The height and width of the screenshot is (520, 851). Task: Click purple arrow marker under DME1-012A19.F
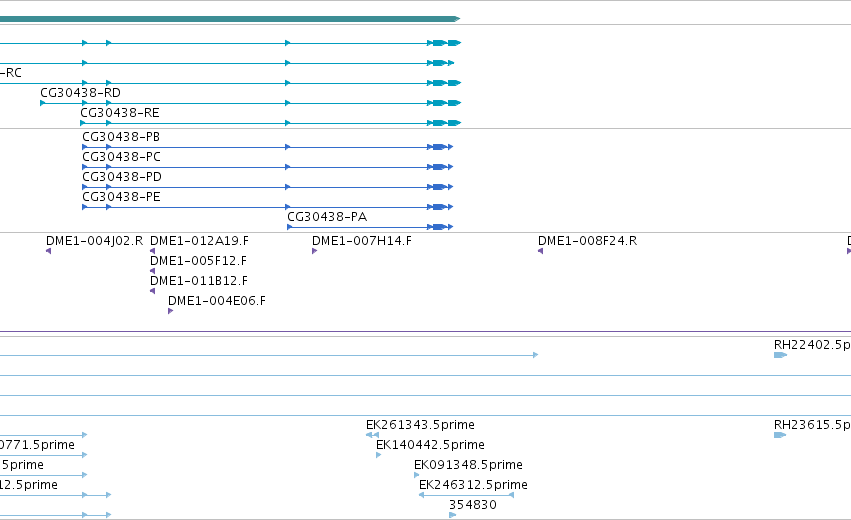pos(153,251)
